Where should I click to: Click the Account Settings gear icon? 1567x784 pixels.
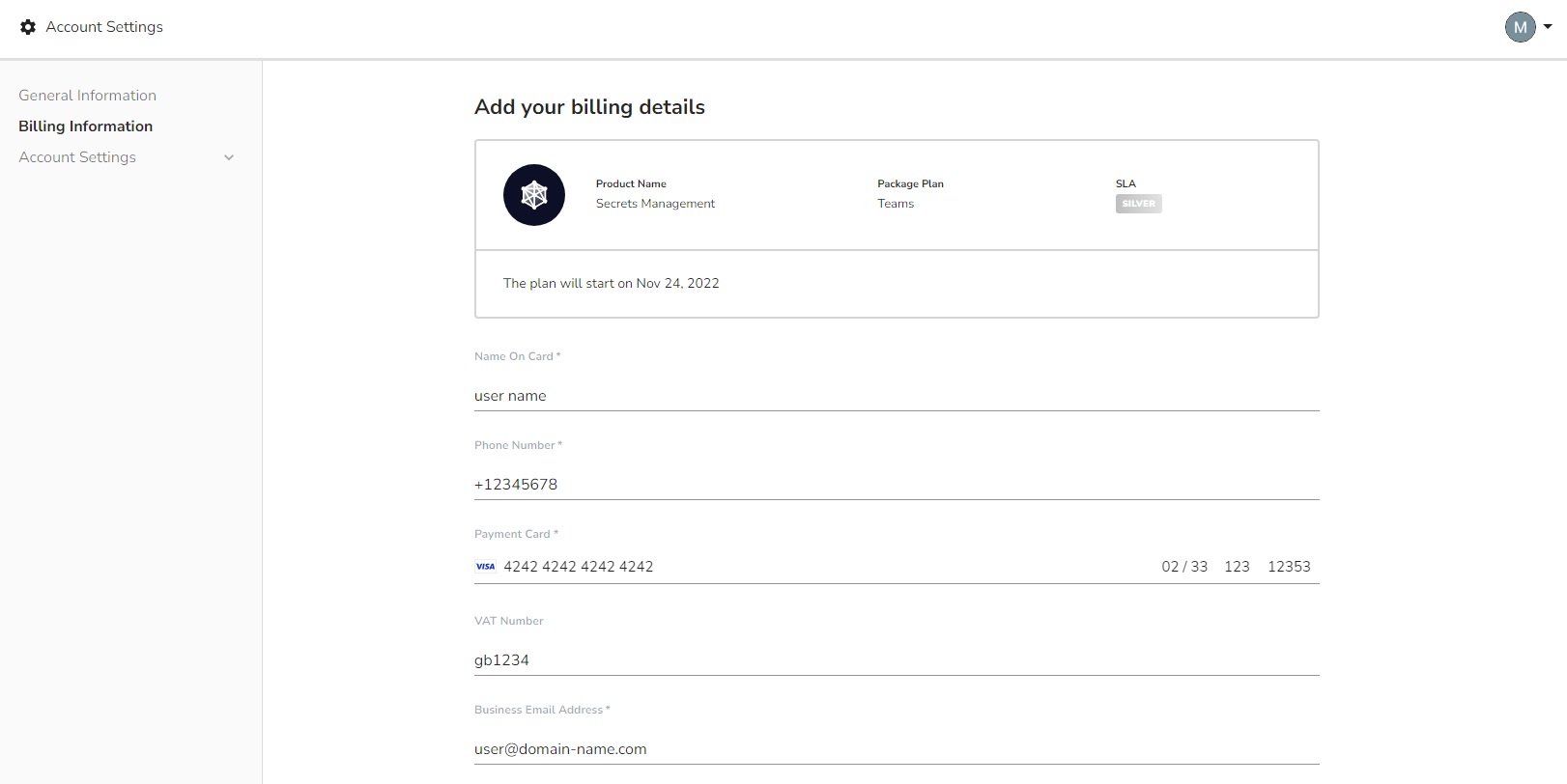(x=28, y=27)
